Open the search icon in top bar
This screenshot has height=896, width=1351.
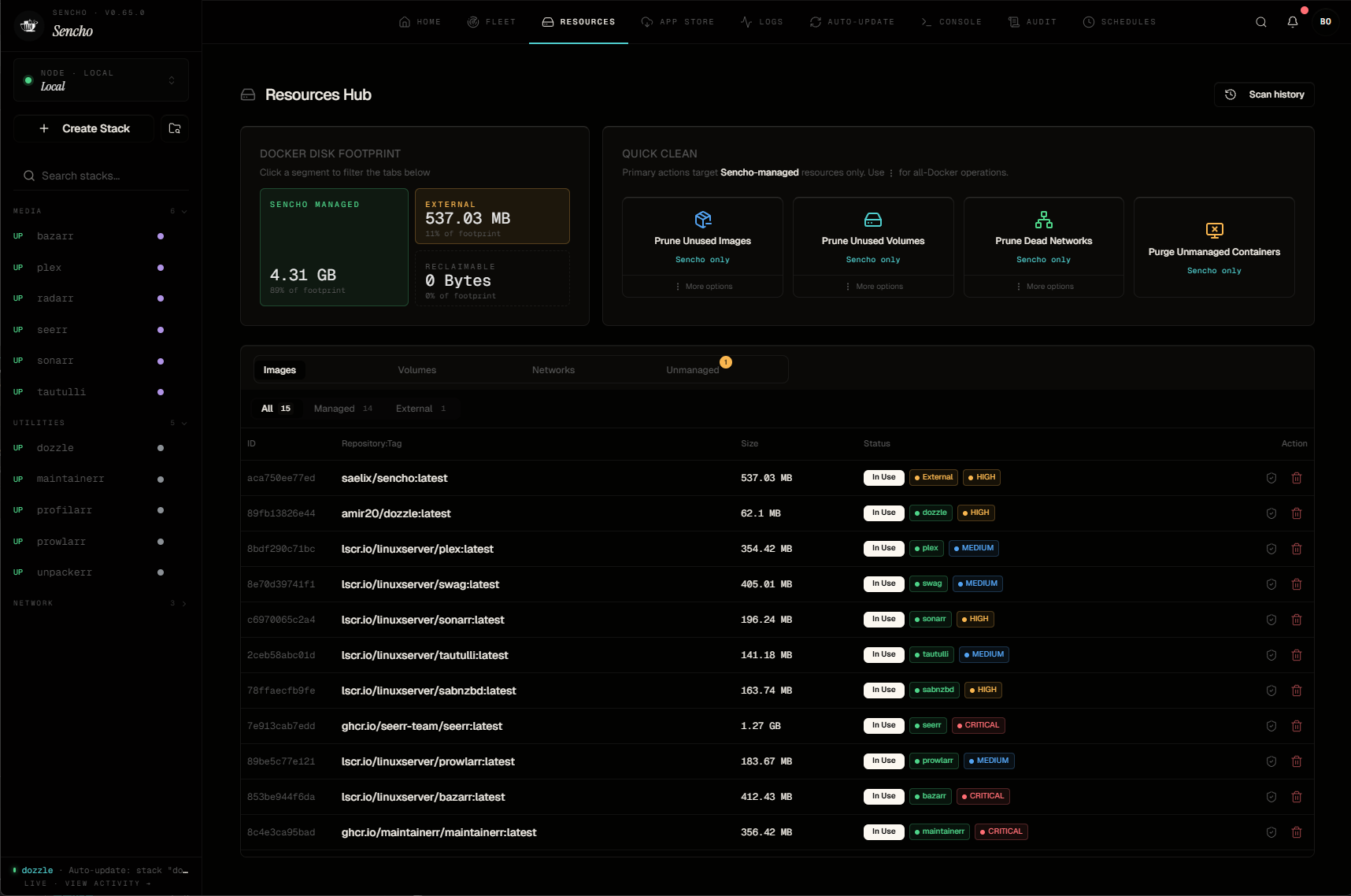pyautogui.click(x=1261, y=22)
